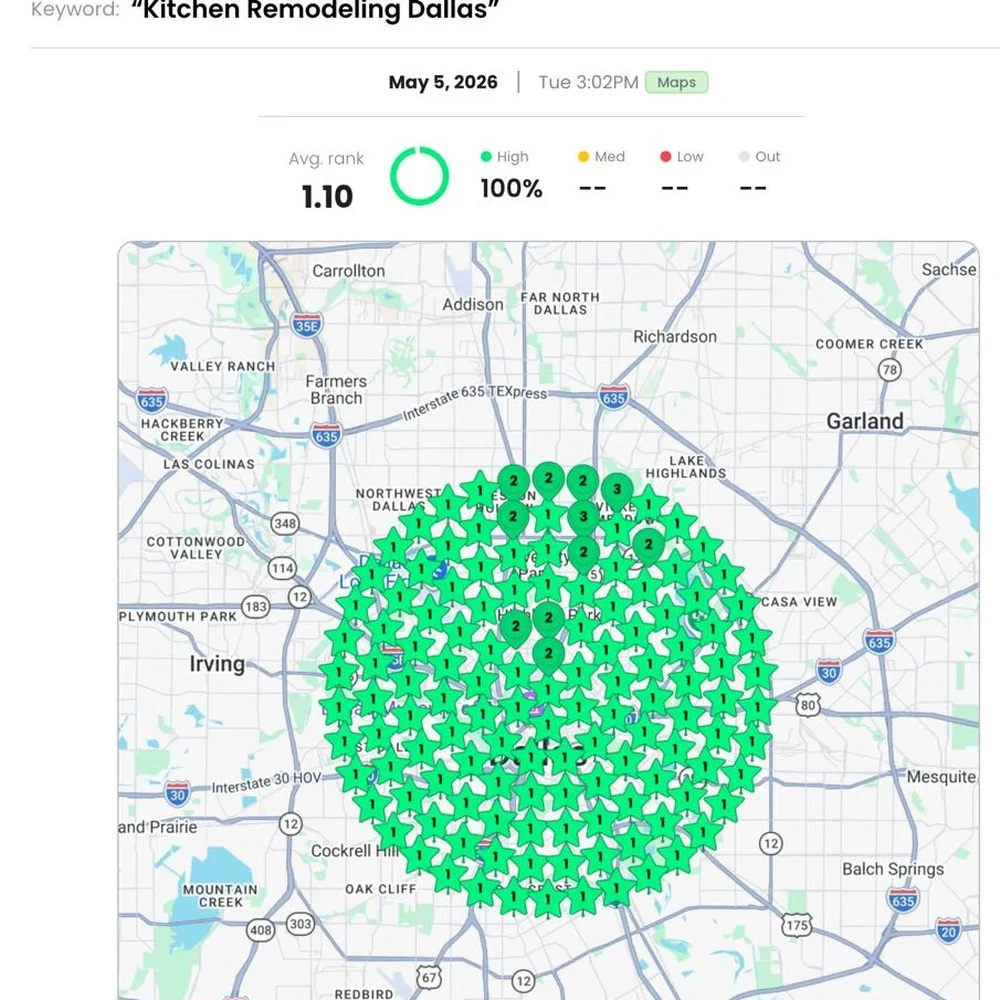Click the Interstate 635 TEXpress road label
Viewport: 1000px width, 1000px height.
[474, 402]
